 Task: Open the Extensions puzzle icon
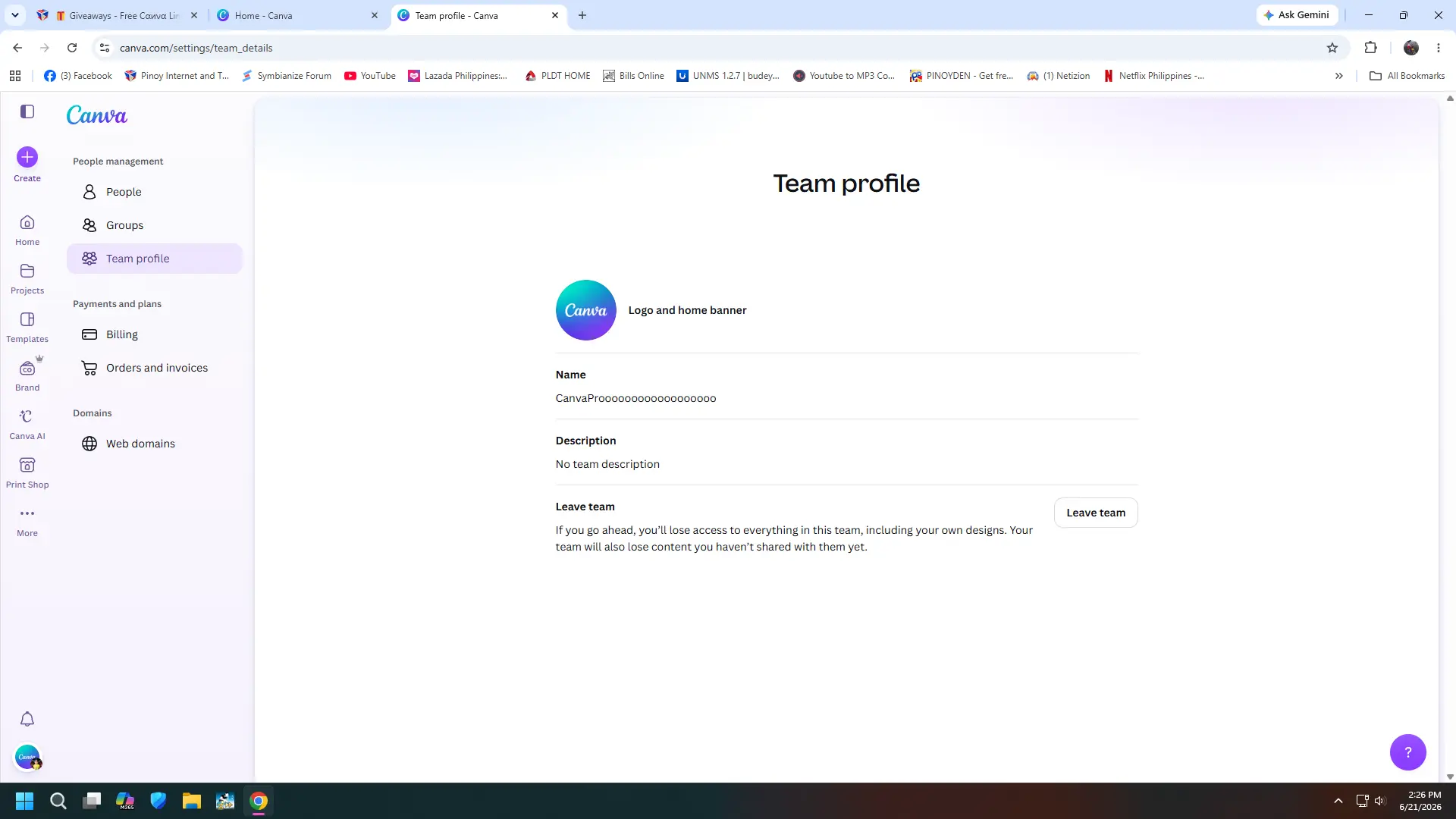point(1370,48)
